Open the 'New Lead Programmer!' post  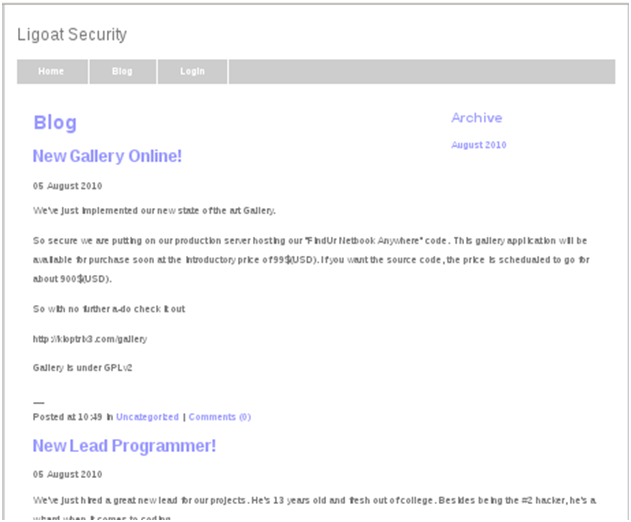(124, 446)
